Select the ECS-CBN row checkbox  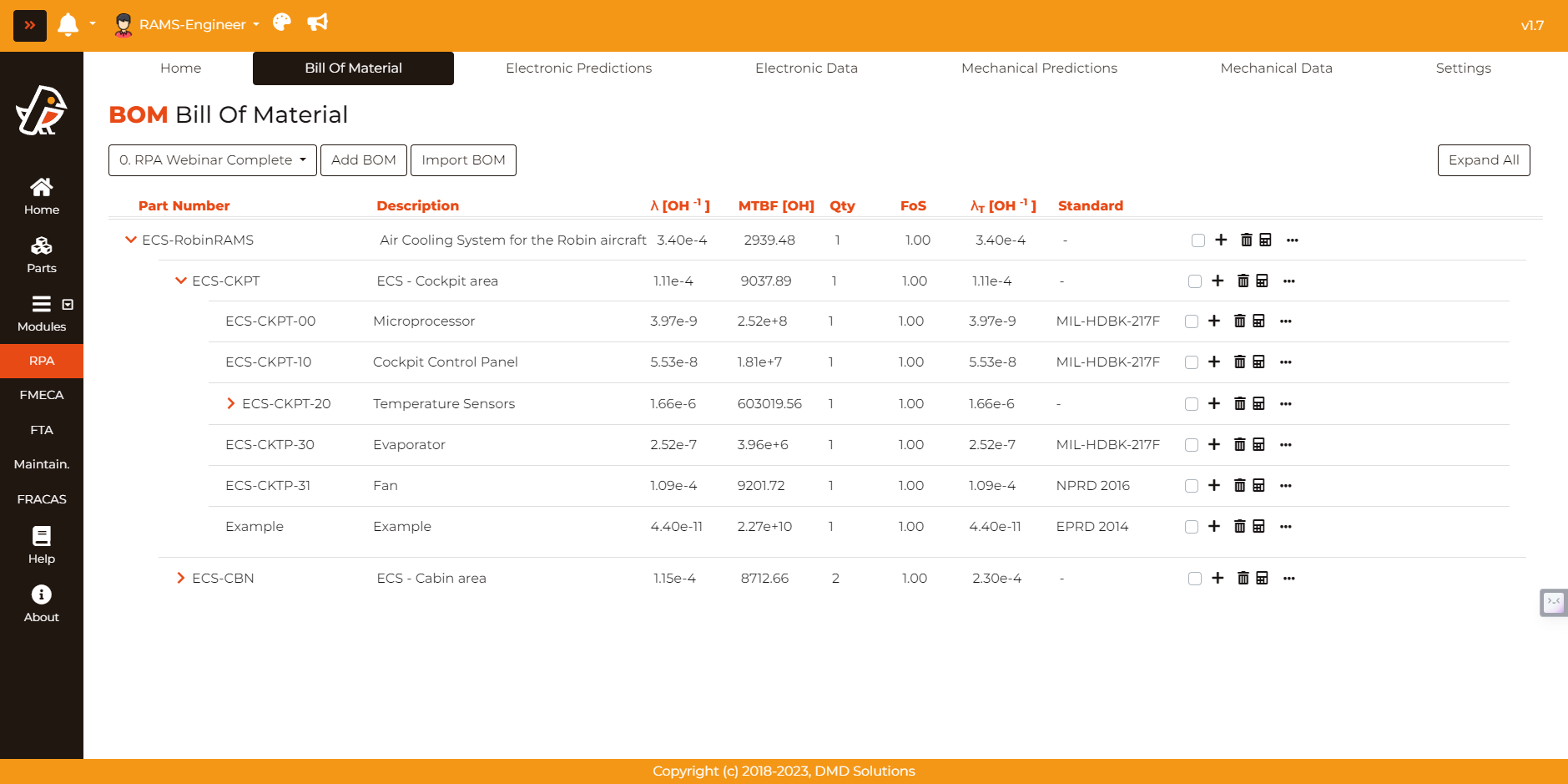tap(1195, 579)
